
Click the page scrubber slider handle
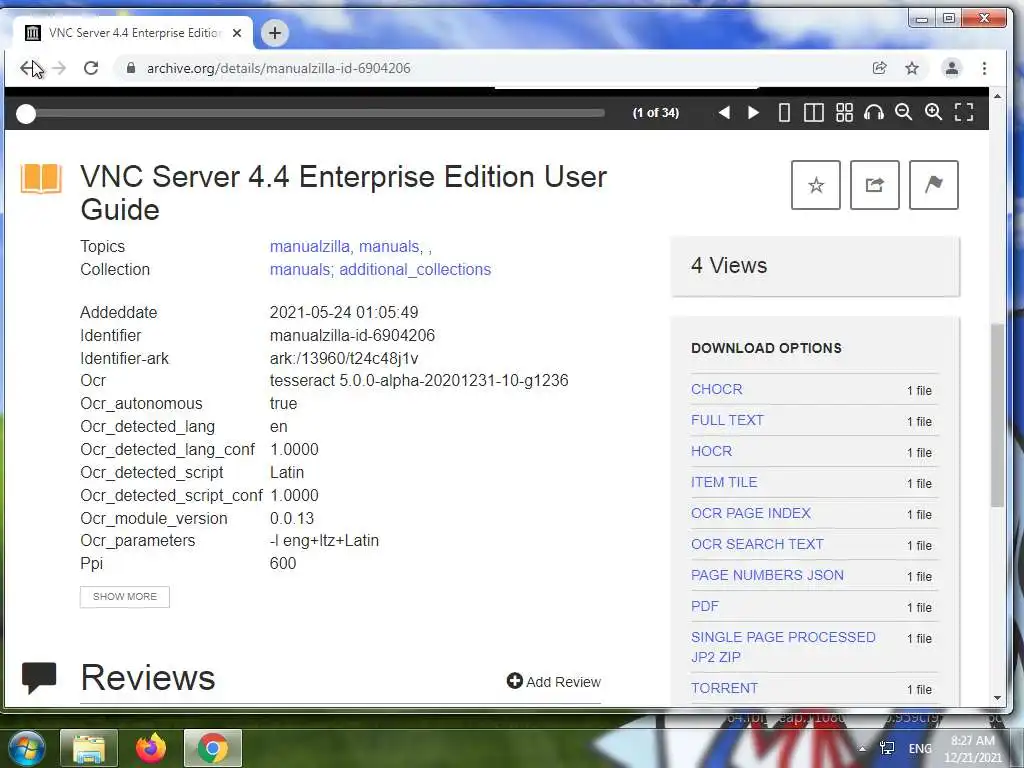point(26,114)
